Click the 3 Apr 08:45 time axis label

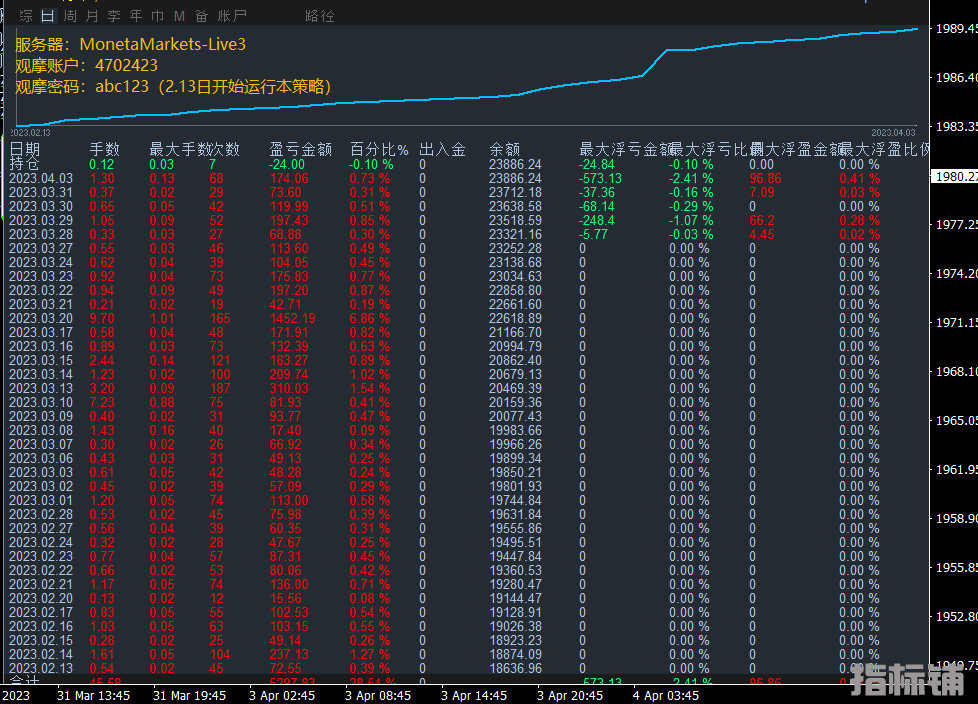378,695
